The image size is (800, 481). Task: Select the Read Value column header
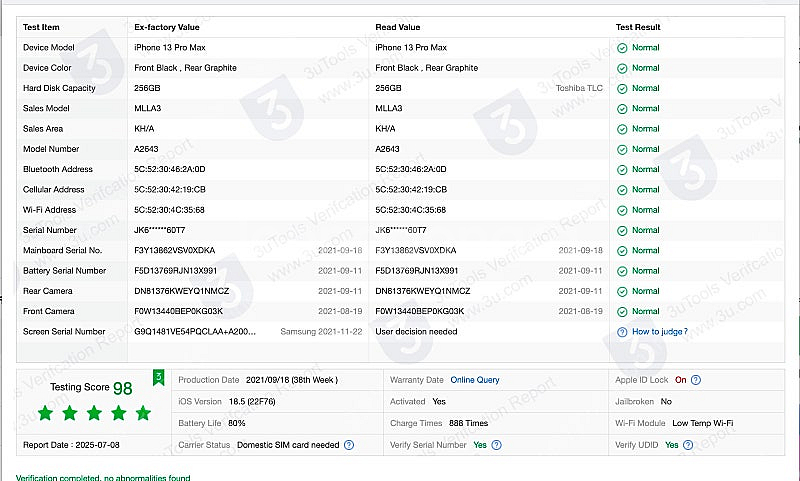(x=397, y=27)
